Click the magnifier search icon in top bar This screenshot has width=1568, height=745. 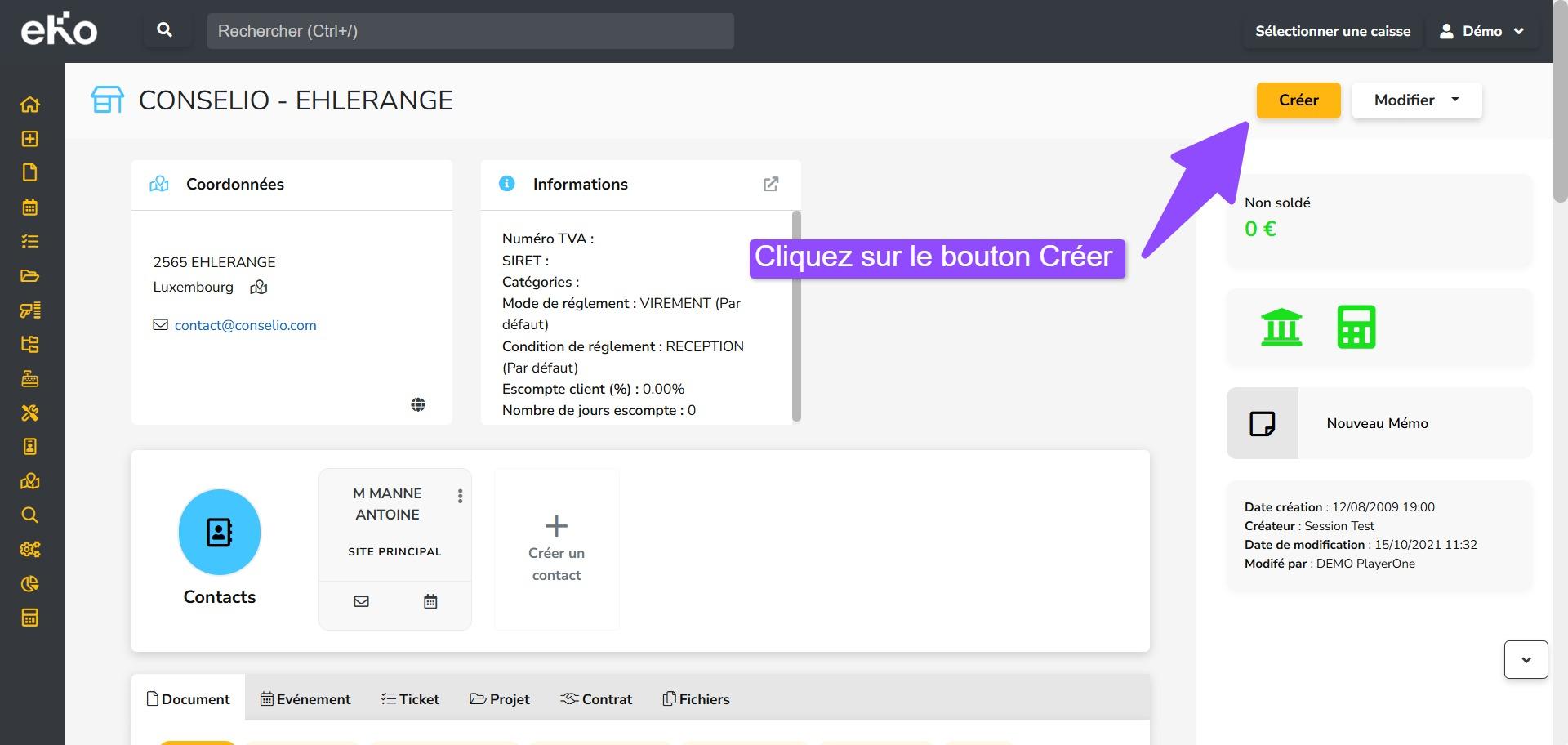tap(164, 30)
